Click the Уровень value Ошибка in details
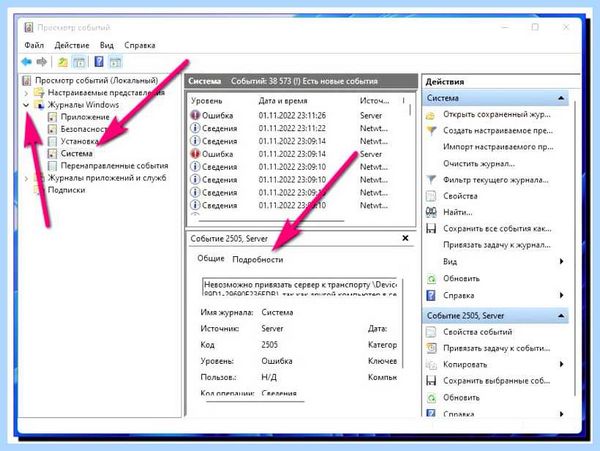The image size is (600, 451). tap(277, 361)
